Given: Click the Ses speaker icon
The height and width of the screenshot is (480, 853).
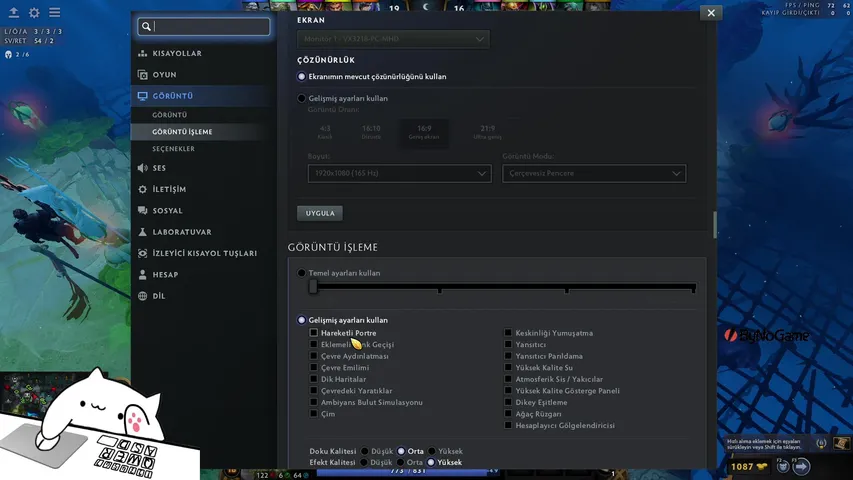Looking at the screenshot, I should point(143,168).
